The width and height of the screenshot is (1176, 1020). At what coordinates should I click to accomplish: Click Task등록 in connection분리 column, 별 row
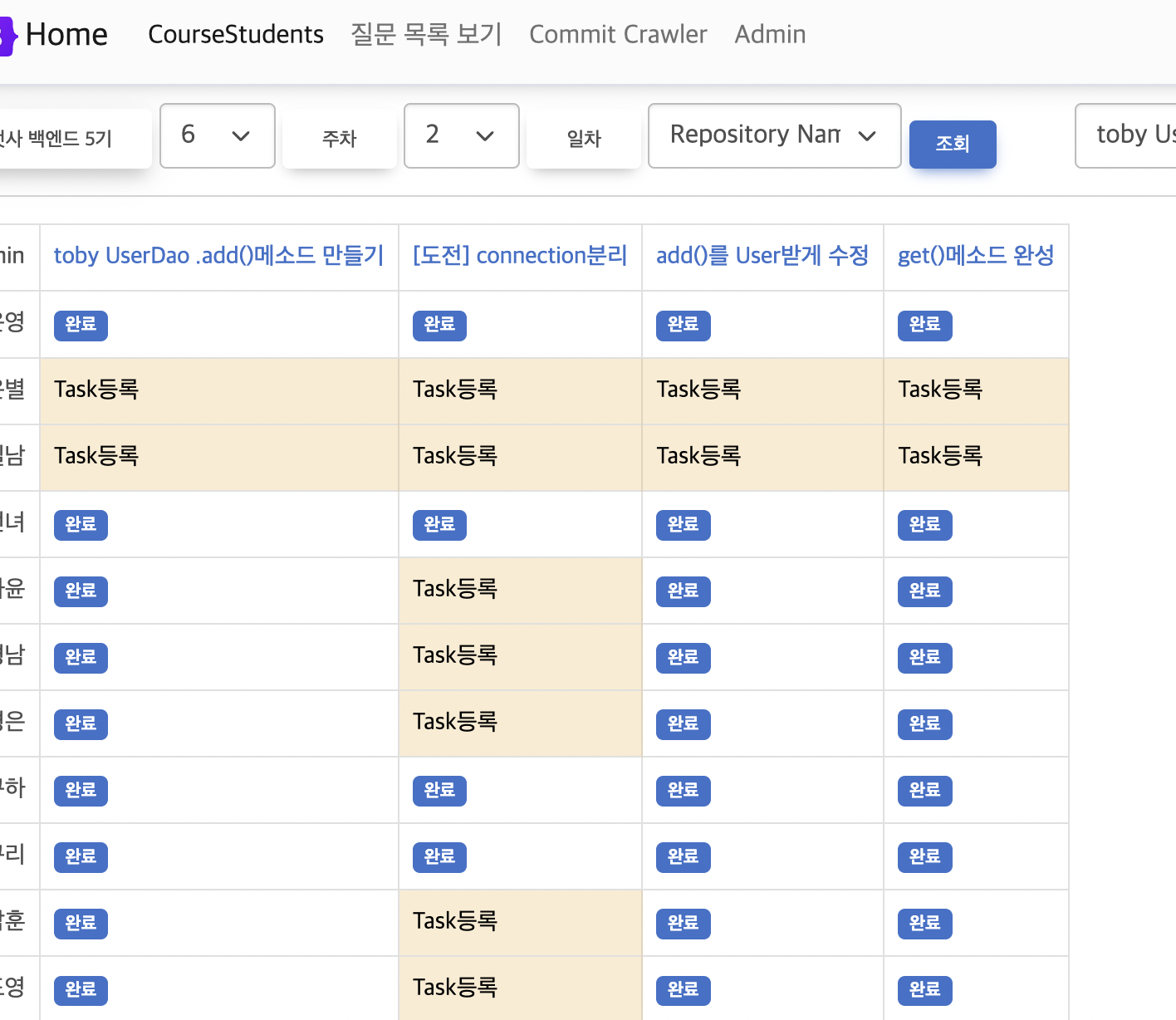click(455, 390)
